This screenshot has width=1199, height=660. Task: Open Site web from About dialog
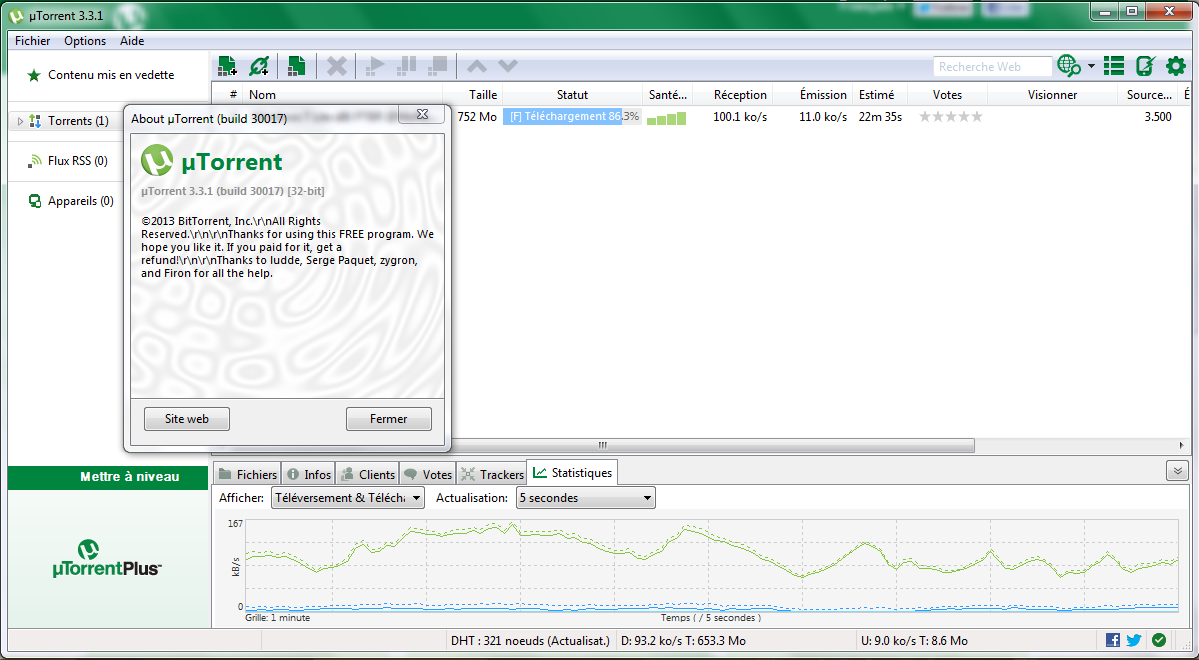pyautogui.click(x=186, y=418)
